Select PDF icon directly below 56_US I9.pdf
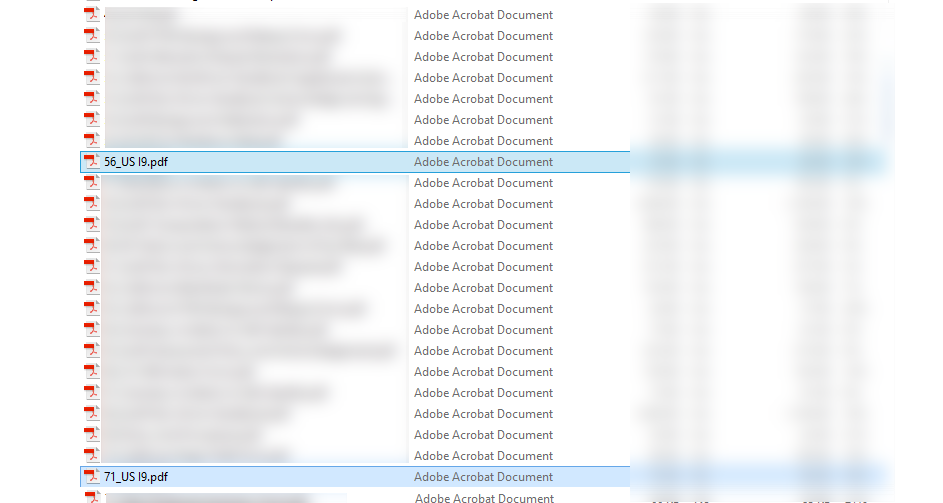 coord(91,182)
